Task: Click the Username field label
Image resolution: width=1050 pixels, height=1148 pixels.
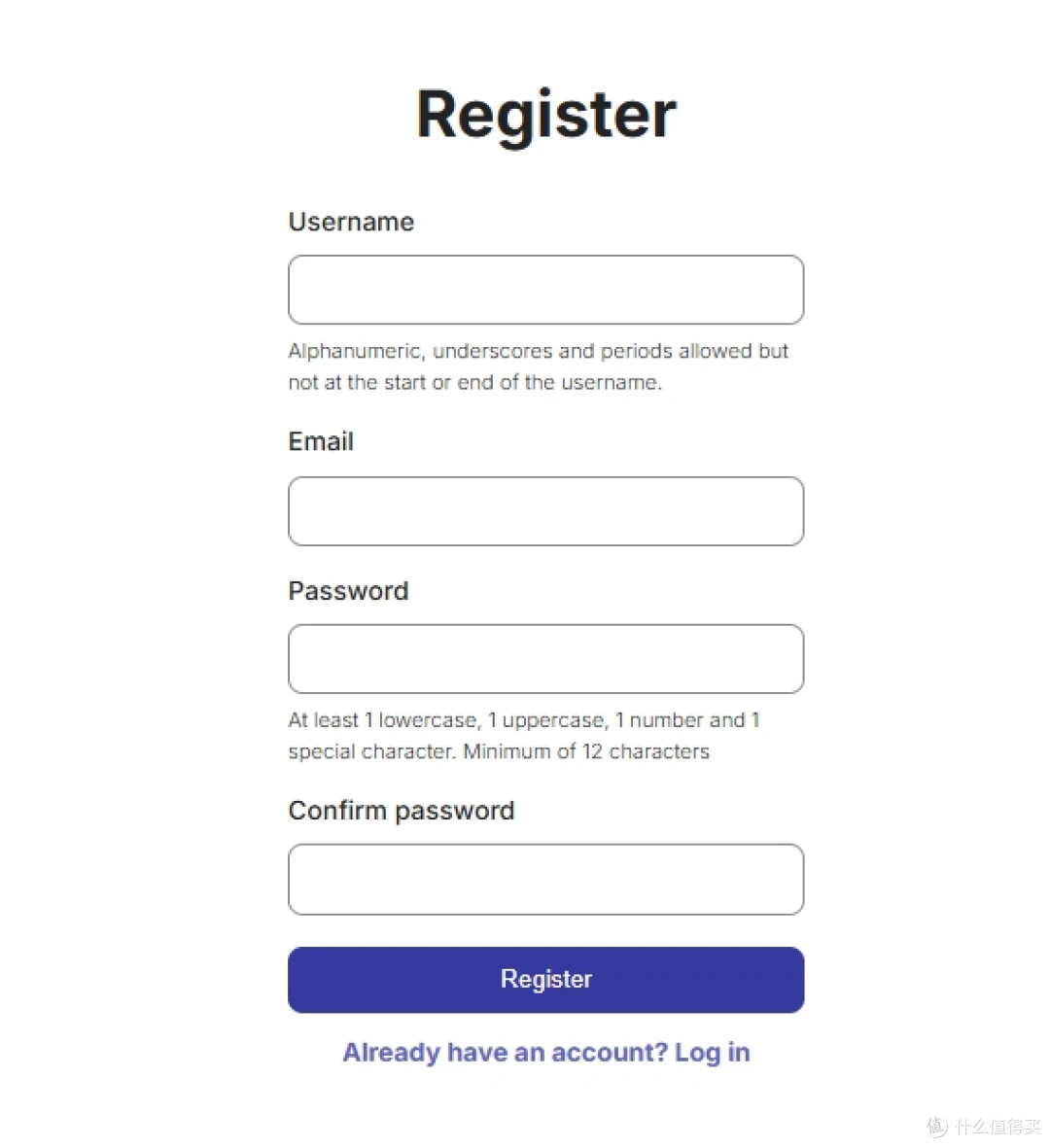Action: (x=351, y=222)
